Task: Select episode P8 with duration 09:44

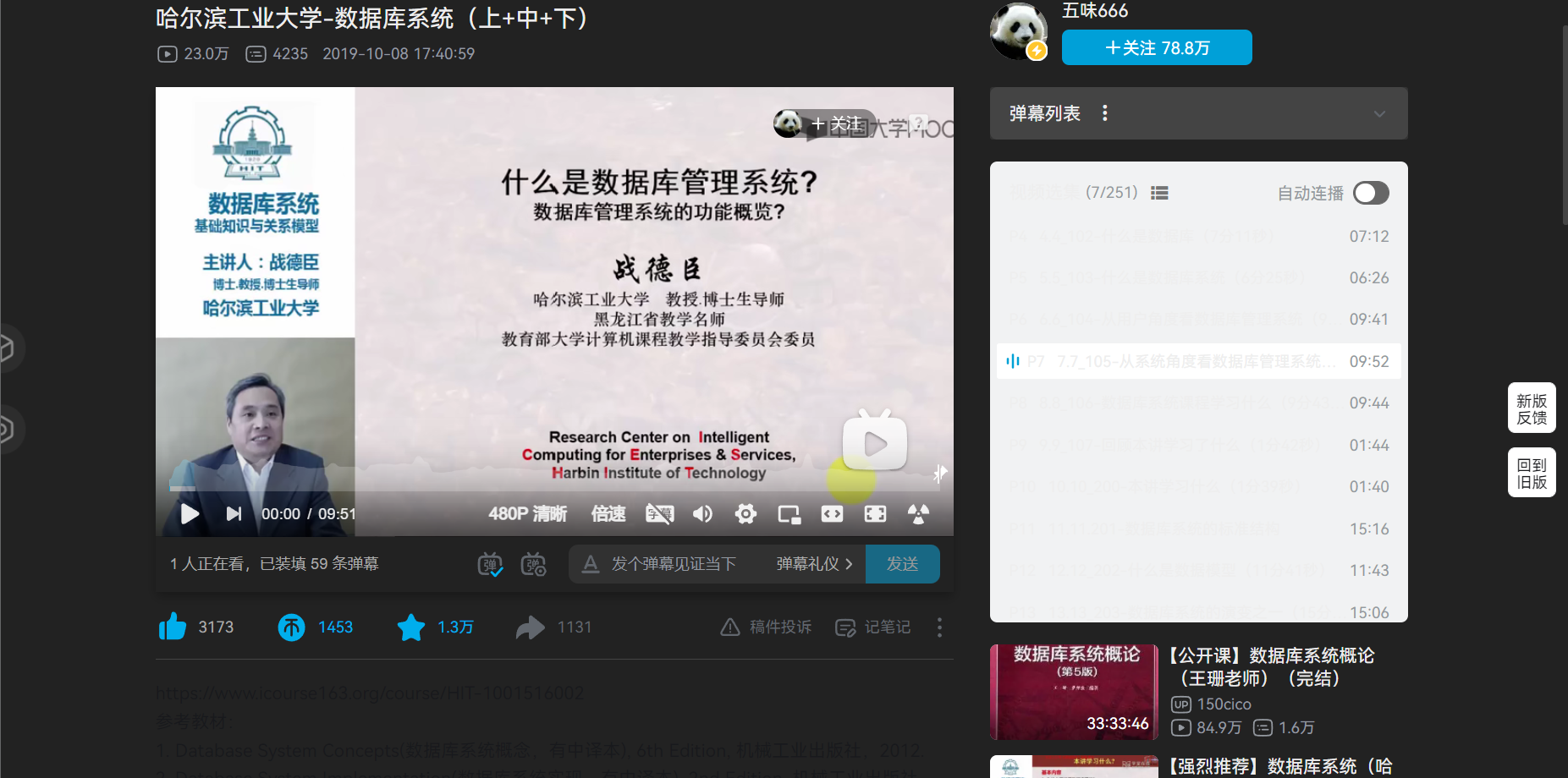Action: pos(1199,403)
